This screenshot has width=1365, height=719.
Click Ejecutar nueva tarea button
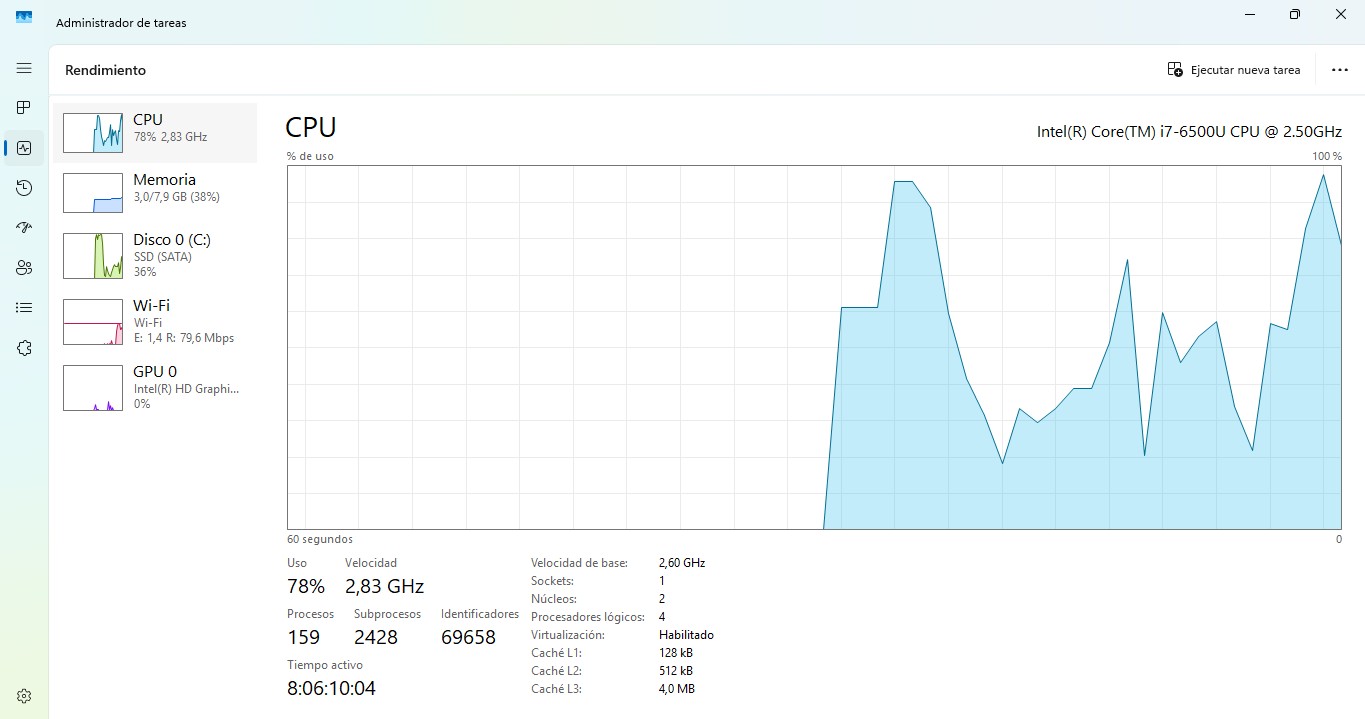pyautogui.click(x=1234, y=70)
